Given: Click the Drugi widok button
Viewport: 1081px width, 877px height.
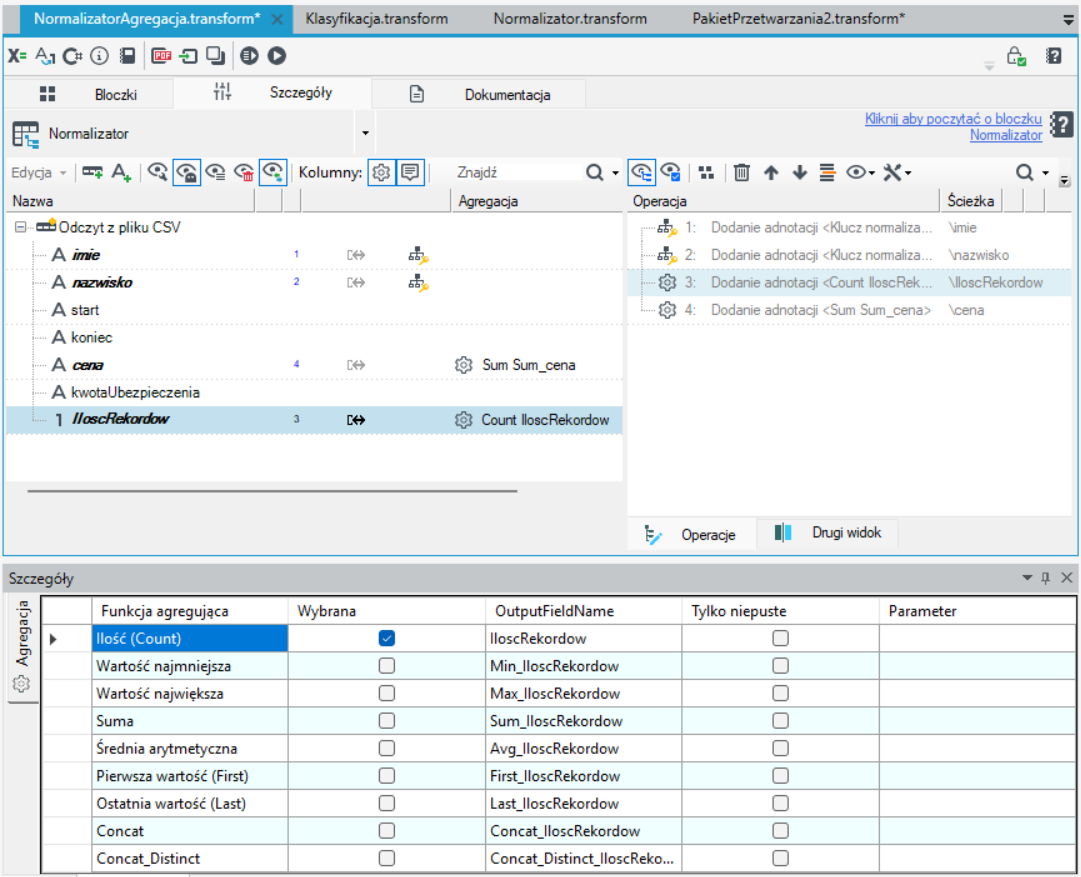Looking at the screenshot, I should (827, 533).
